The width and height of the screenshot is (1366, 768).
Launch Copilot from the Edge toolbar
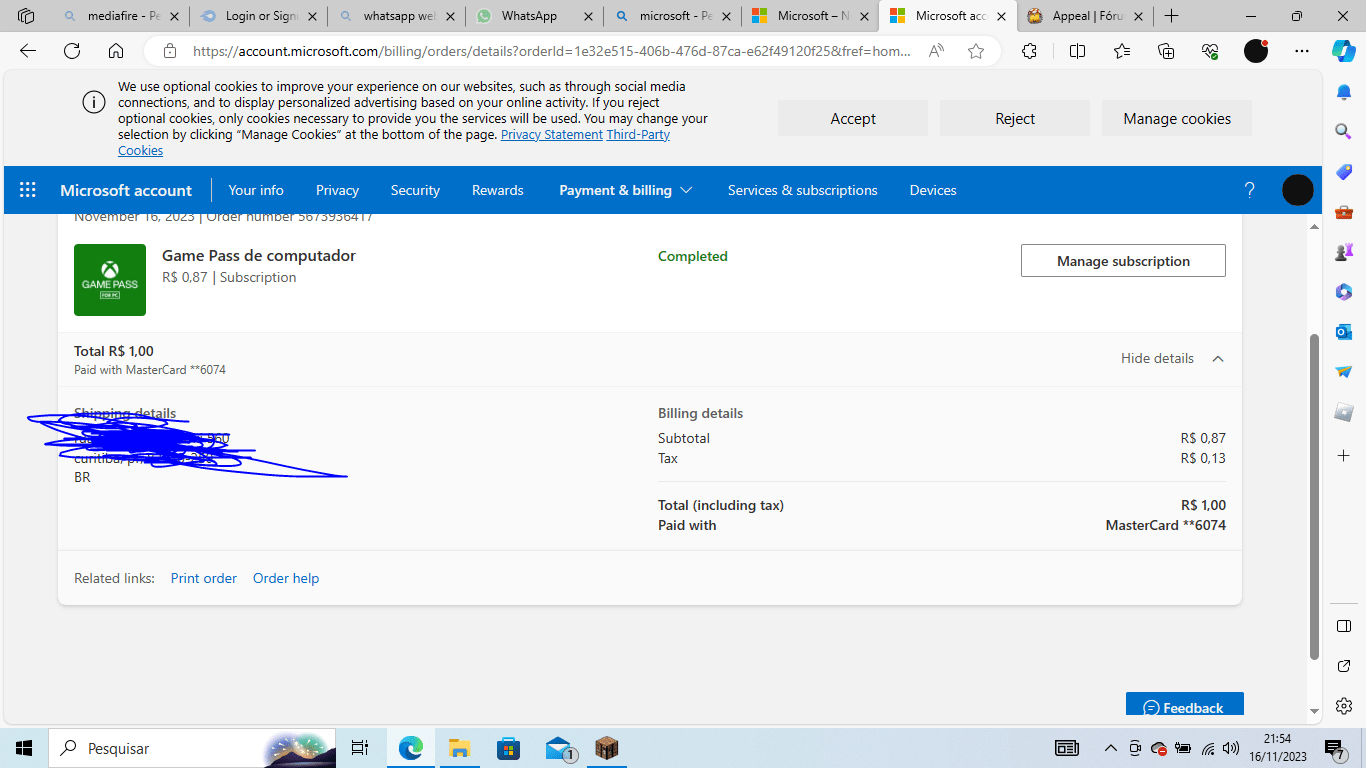[x=1343, y=51]
